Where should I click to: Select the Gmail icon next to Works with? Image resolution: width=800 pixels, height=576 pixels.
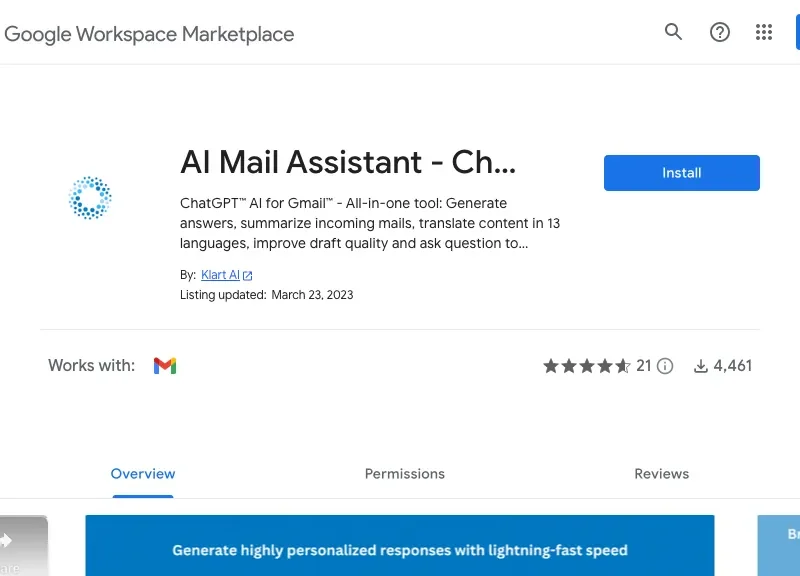(165, 365)
